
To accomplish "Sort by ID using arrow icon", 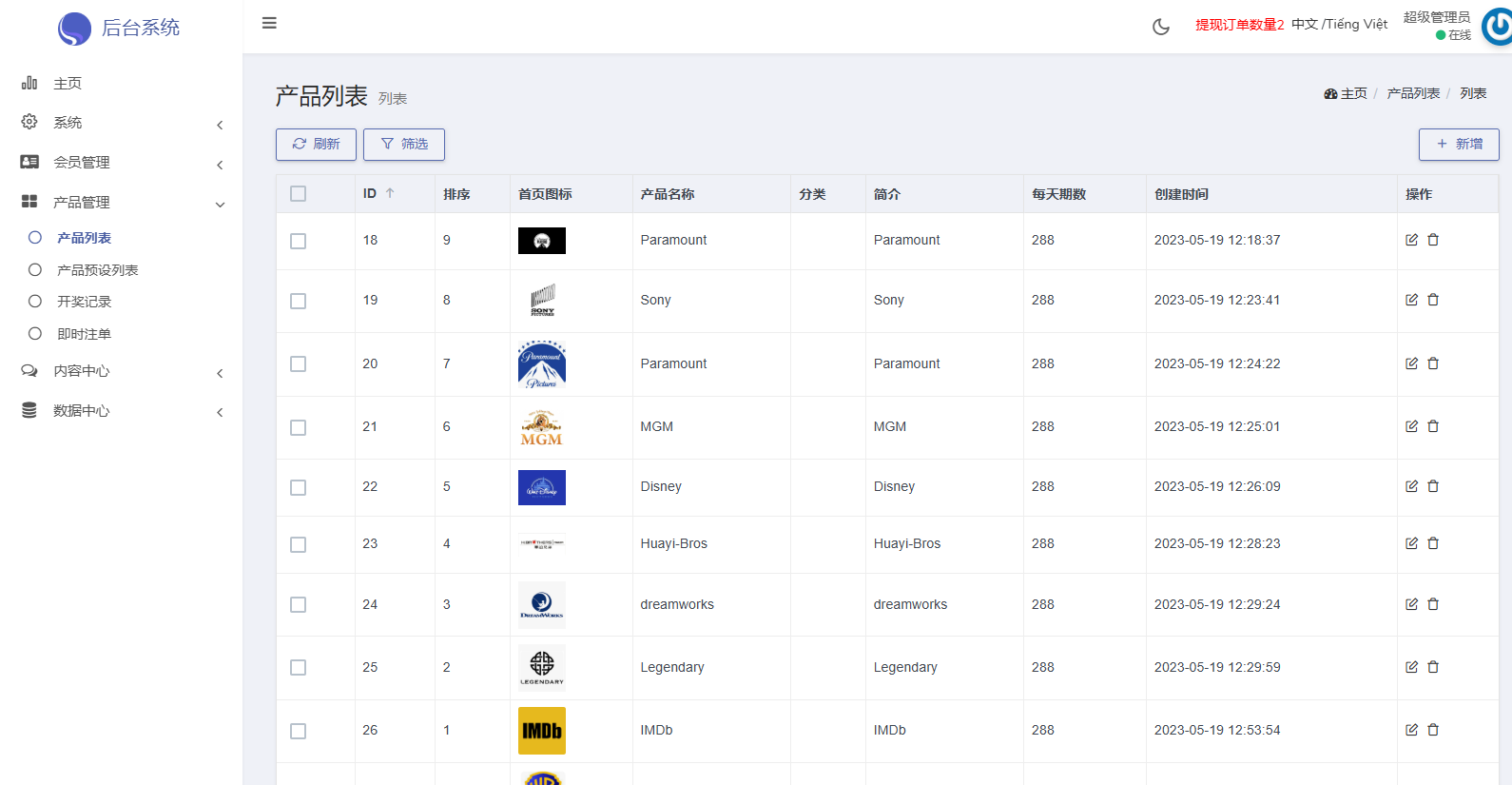I will pos(390,193).
